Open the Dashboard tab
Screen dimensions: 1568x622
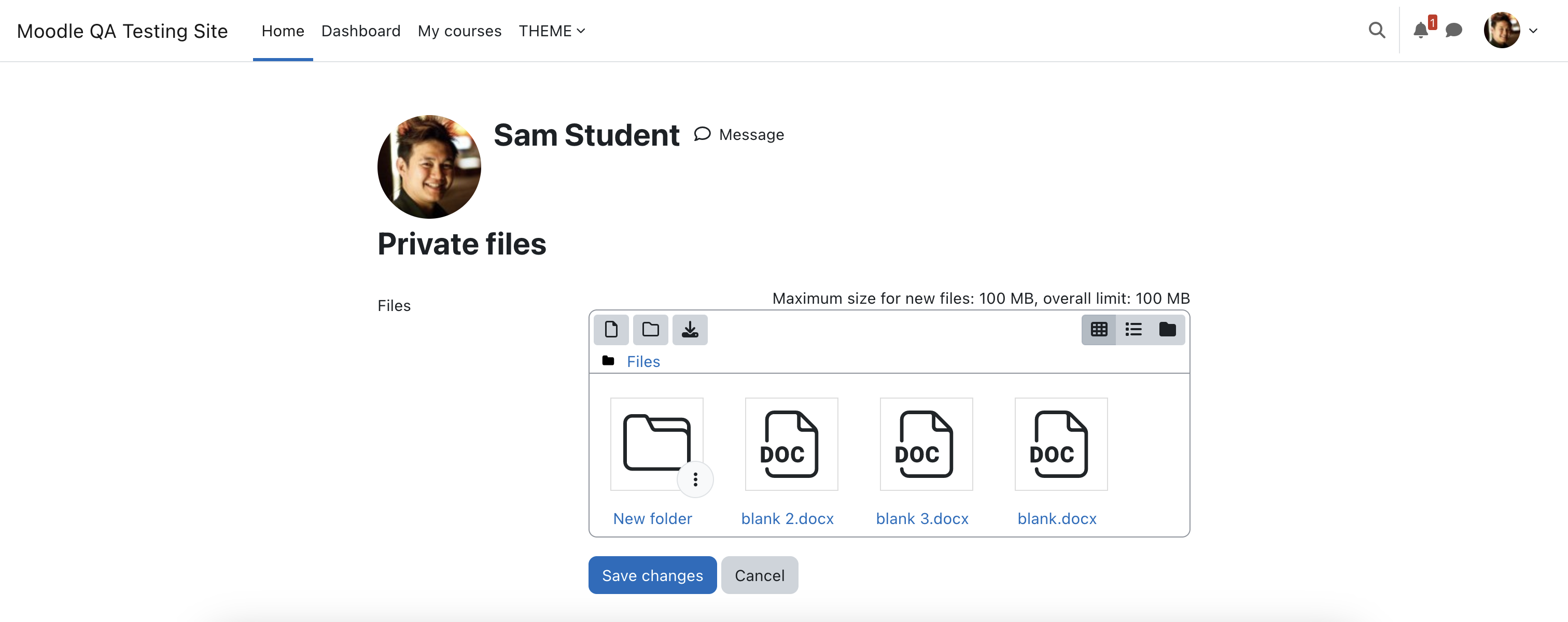pyautogui.click(x=360, y=31)
